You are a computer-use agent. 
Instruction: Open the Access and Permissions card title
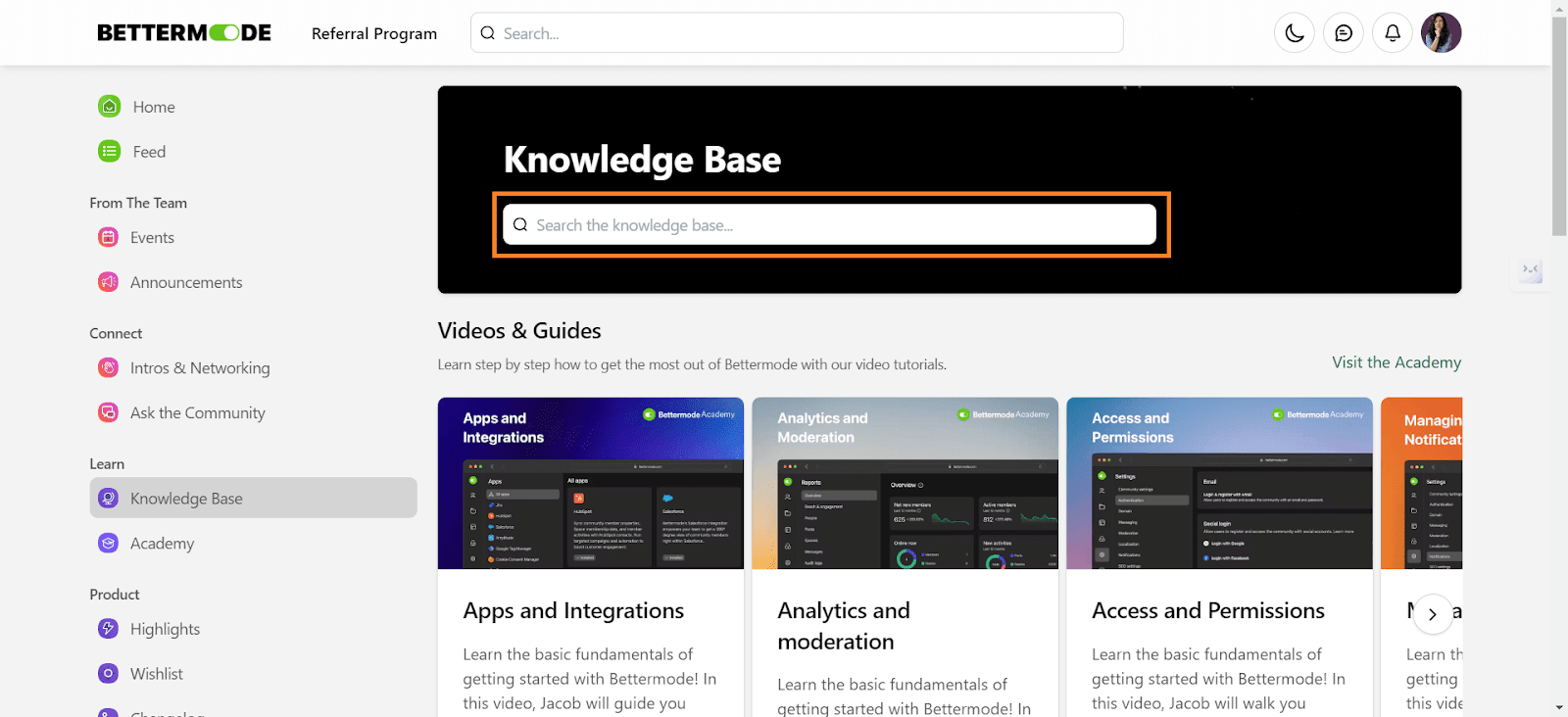click(x=1208, y=610)
